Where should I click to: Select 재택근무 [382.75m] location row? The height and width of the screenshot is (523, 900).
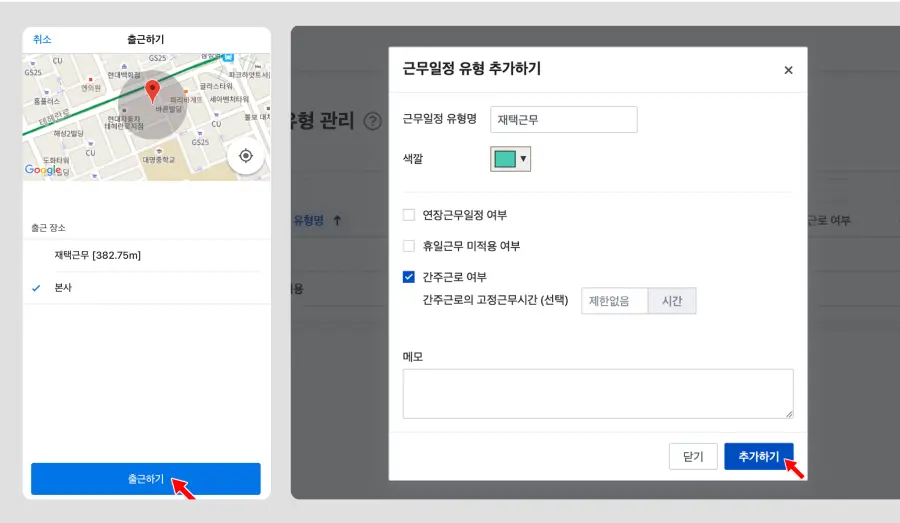click(x=146, y=255)
